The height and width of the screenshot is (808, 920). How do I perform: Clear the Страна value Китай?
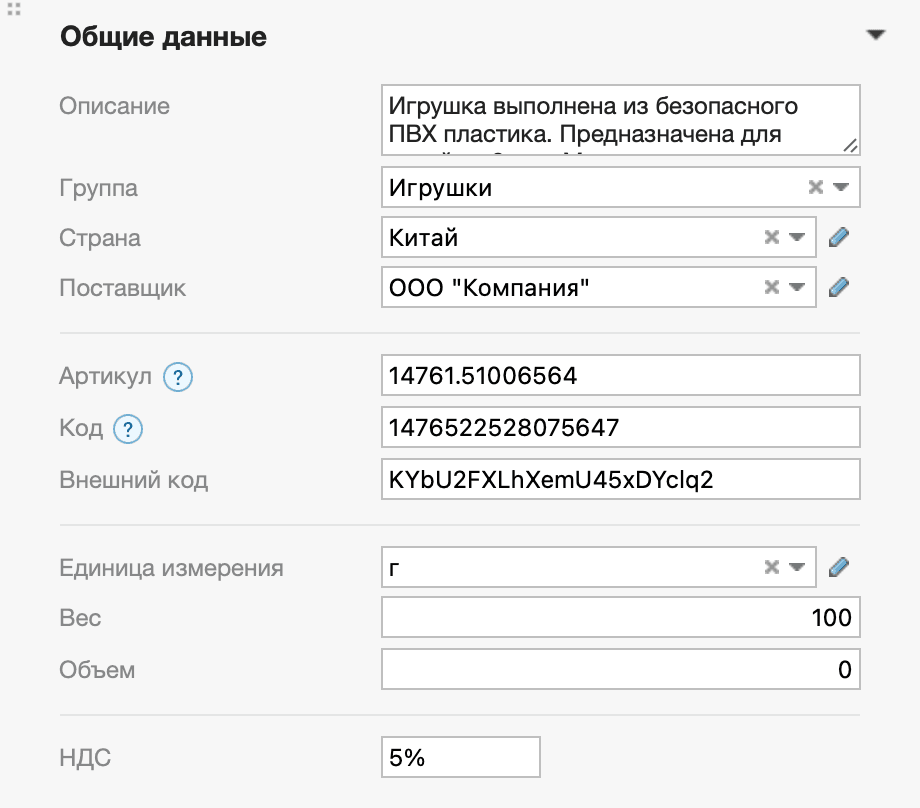click(770, 237)
